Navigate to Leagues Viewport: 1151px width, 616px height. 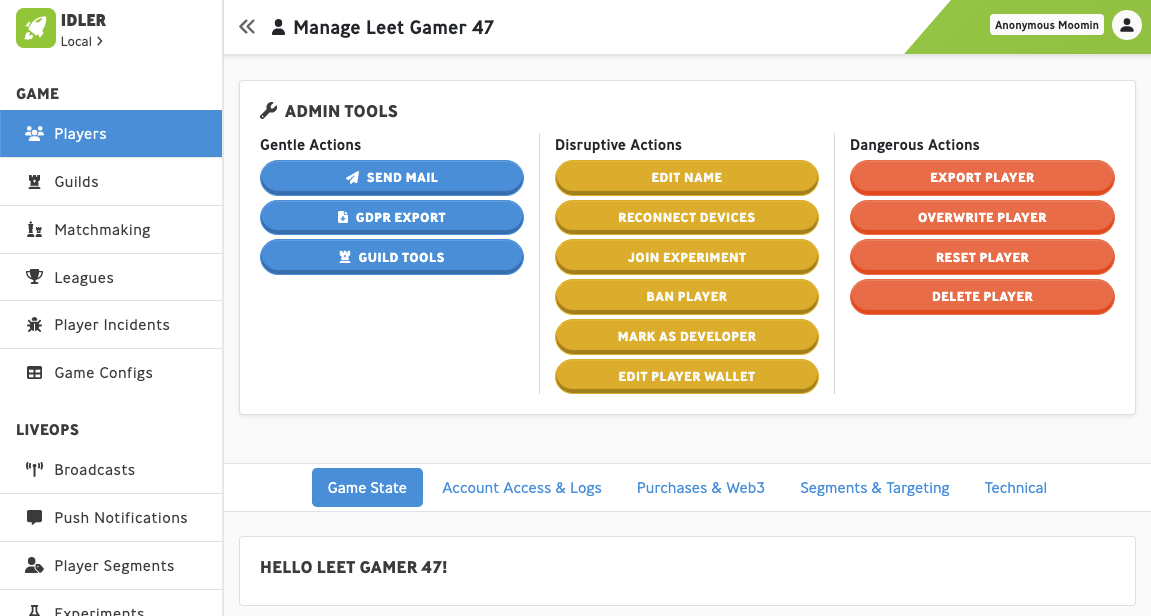click(x=111, y=278)
